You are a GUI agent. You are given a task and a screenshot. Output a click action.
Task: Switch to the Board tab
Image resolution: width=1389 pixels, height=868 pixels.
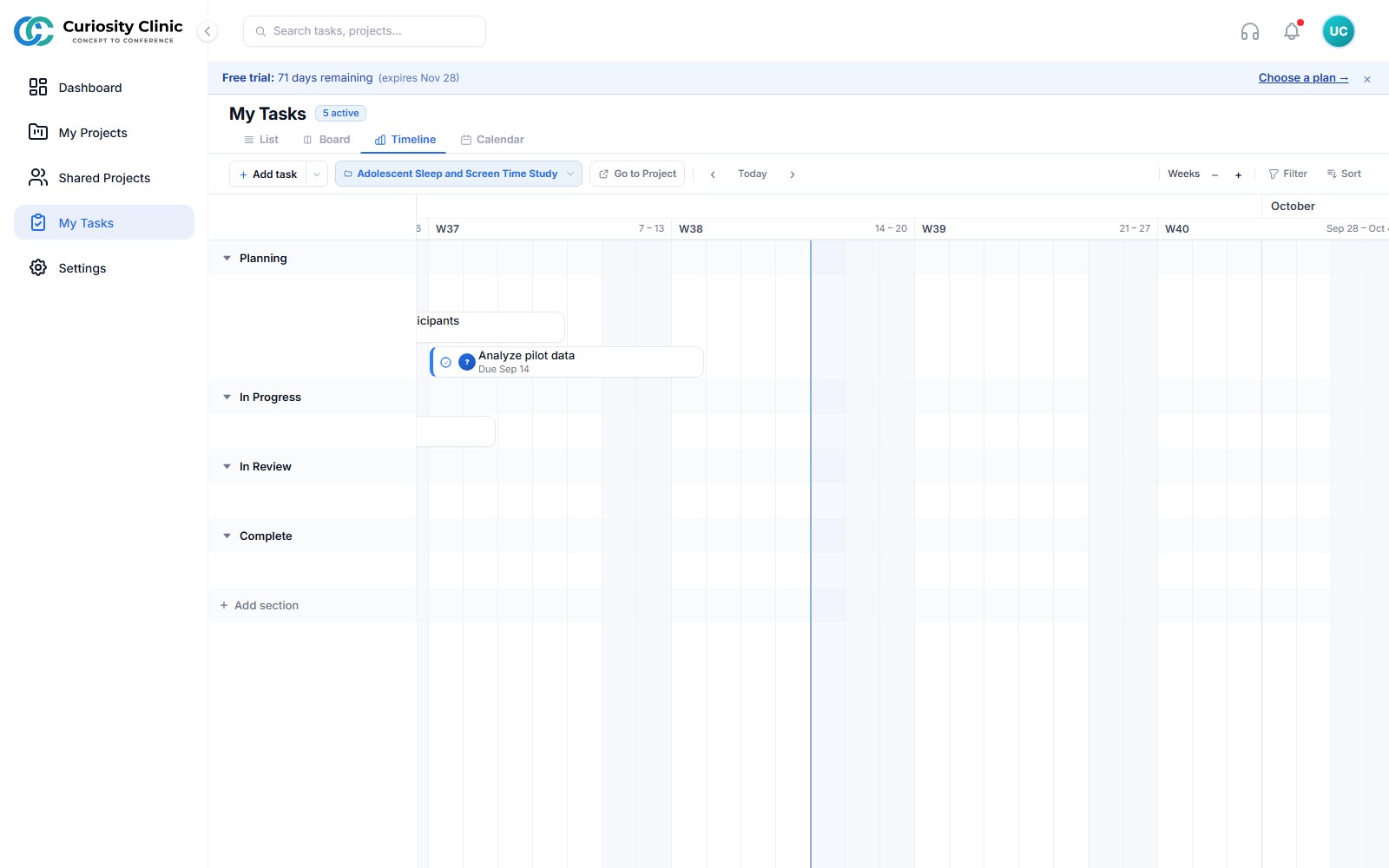point(326,140)
